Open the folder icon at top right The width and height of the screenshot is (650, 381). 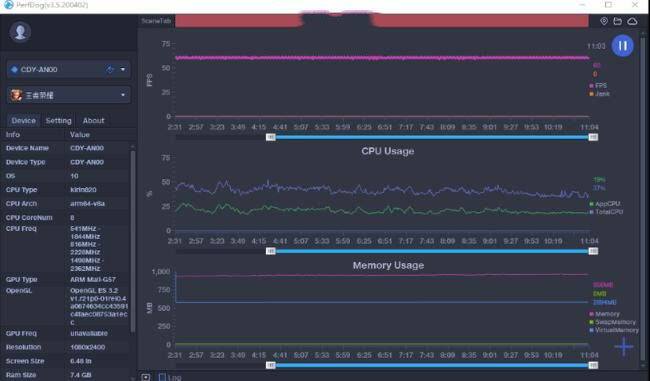tap(618, 21)
